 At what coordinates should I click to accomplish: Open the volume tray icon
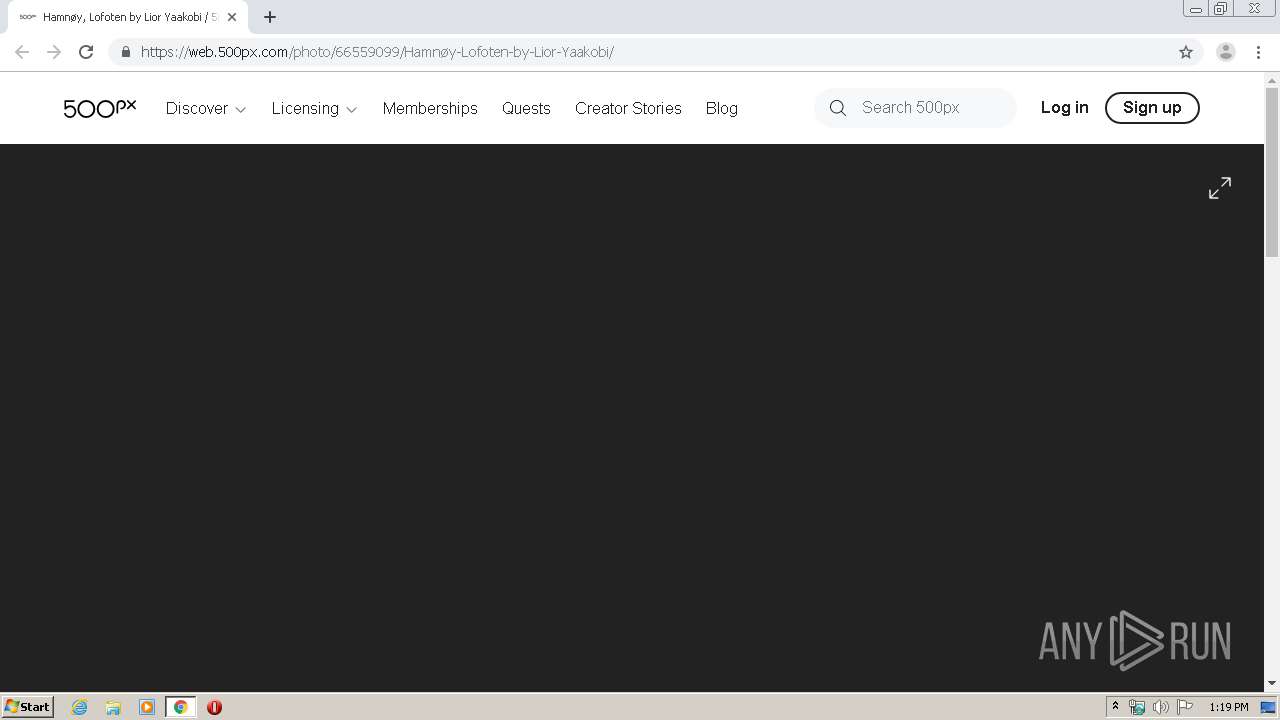pyautogui.click(x=1160, y=707)
